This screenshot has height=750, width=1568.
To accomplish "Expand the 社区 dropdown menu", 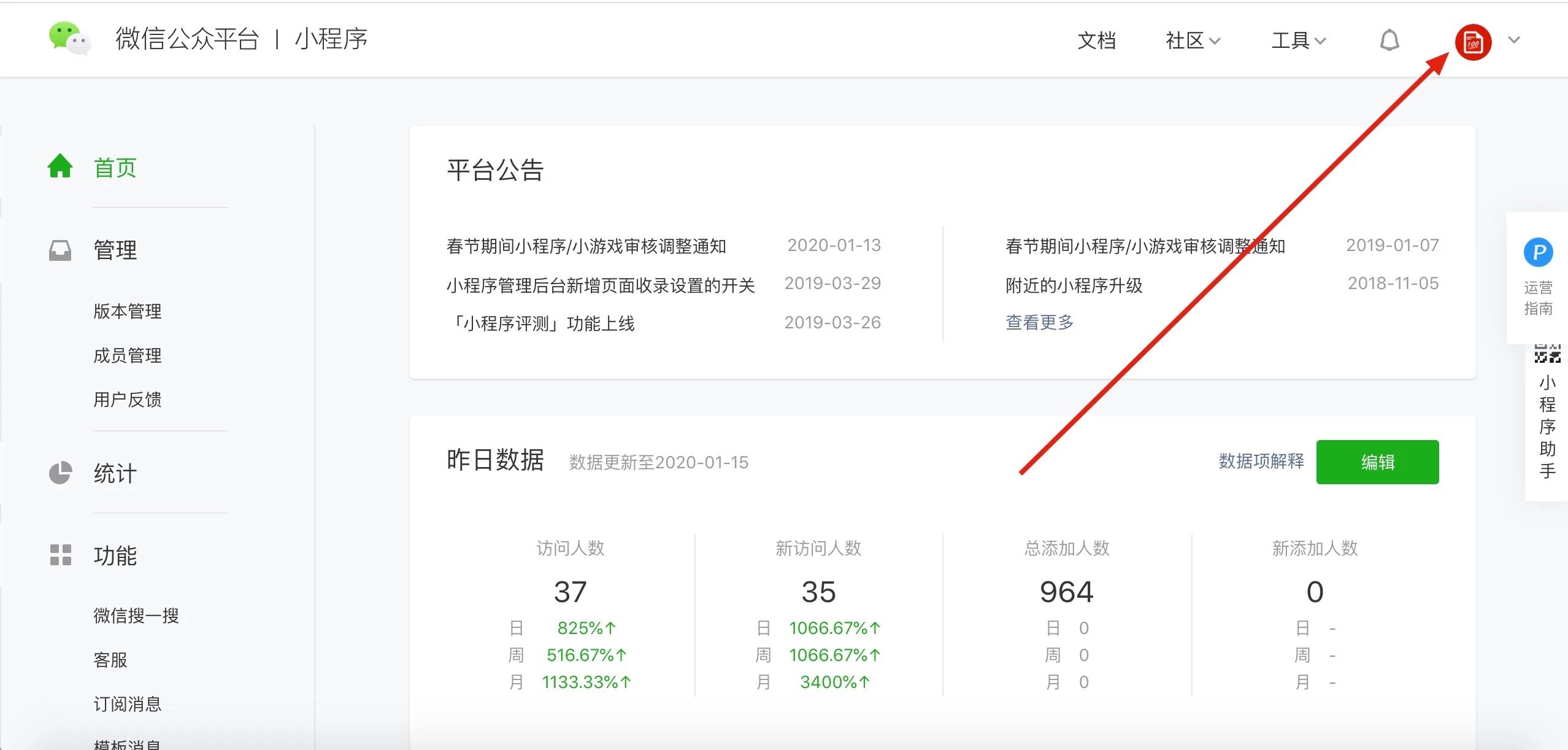I will point(1192,41).
